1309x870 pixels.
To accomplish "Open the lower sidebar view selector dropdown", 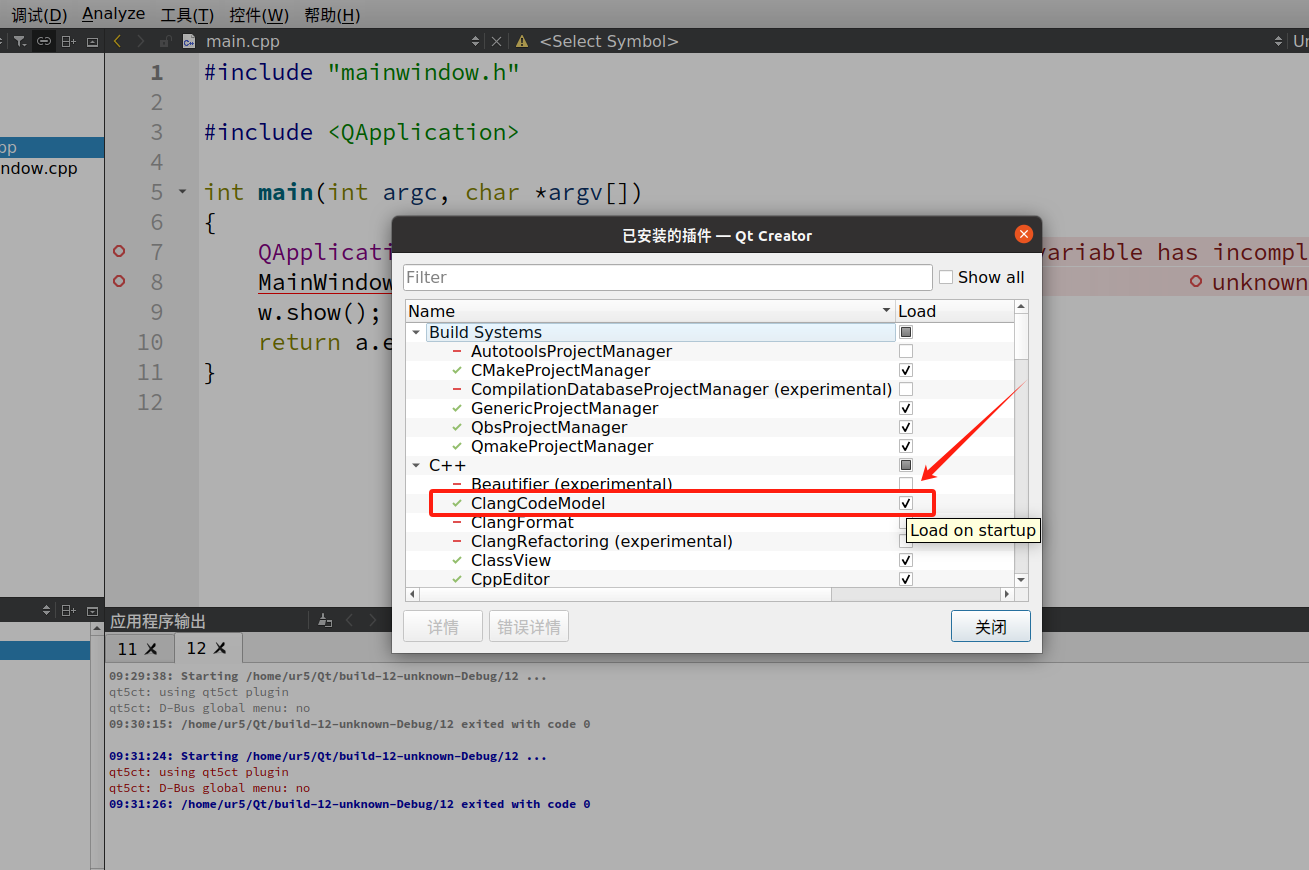I will 46,610.
